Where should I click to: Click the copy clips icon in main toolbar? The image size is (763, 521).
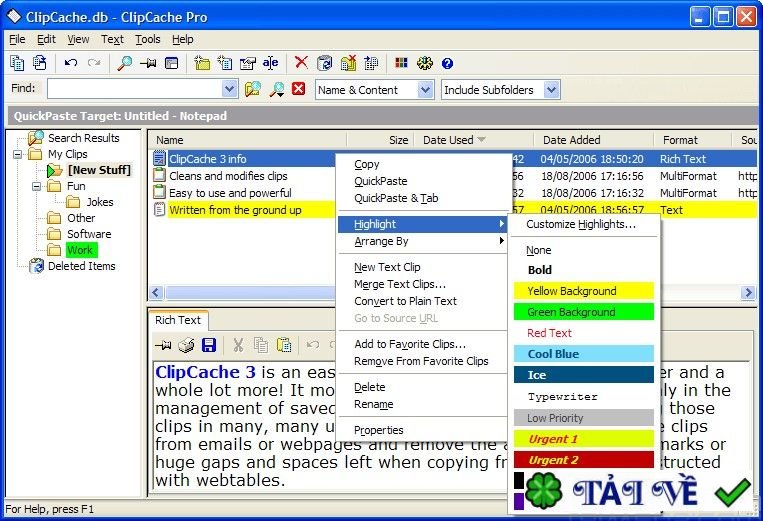tap(17, 63)
